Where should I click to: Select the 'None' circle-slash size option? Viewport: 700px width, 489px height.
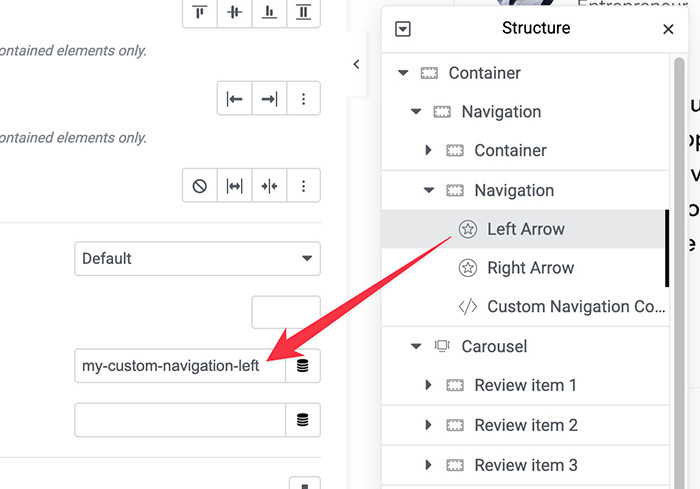tap(200, 186)
